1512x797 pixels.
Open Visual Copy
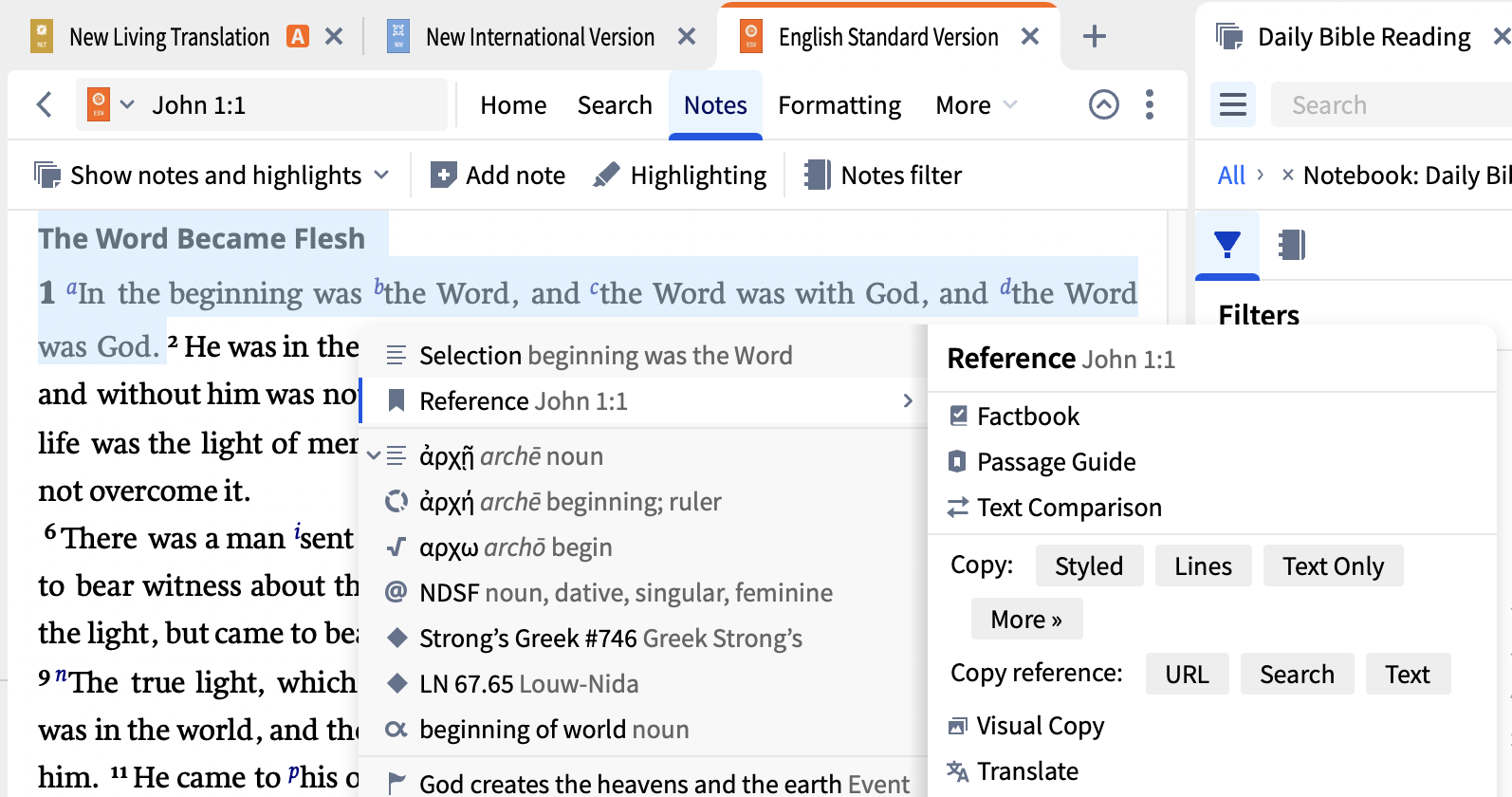[x=1025, y=726]
